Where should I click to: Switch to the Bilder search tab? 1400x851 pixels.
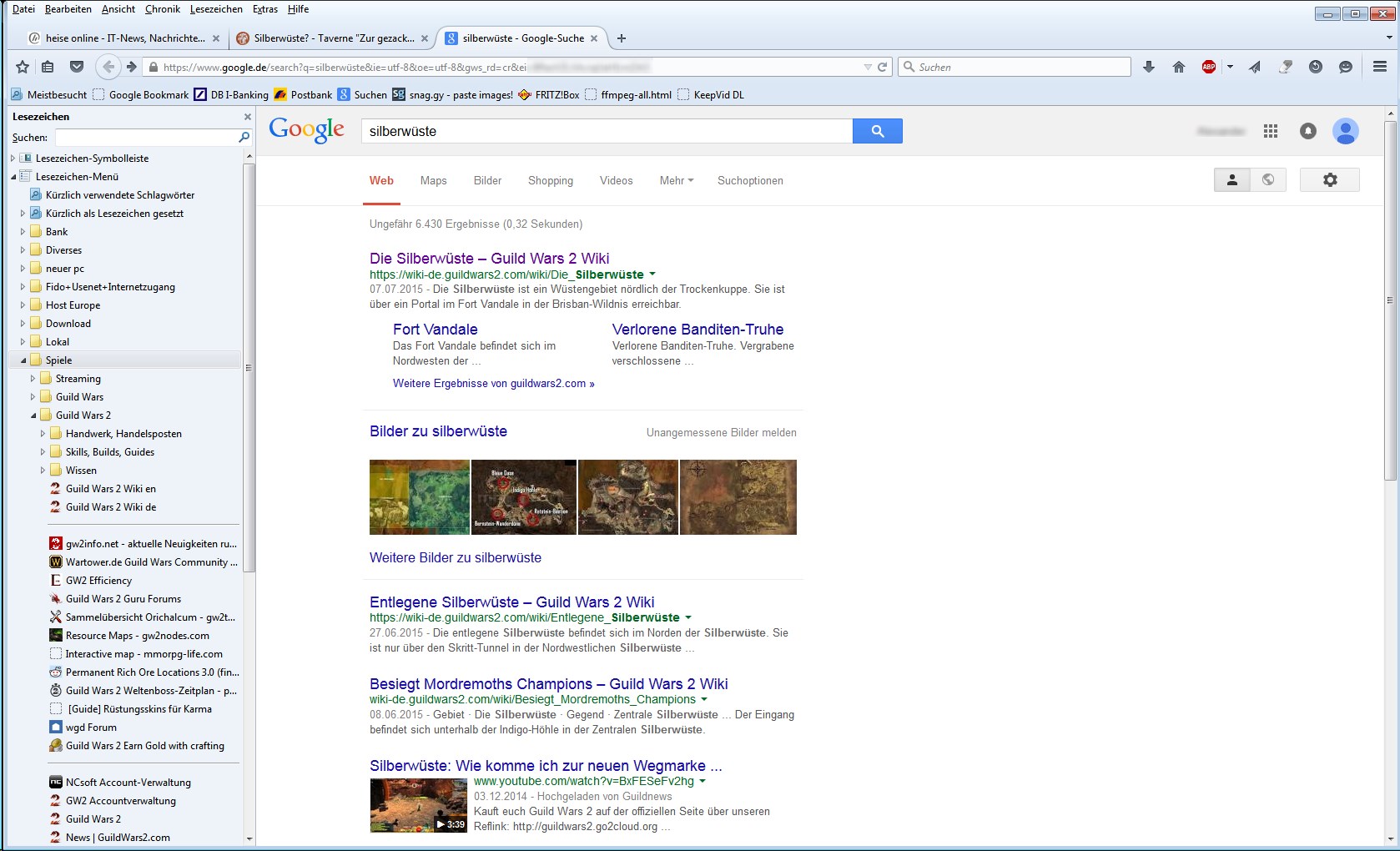point(487,180)
